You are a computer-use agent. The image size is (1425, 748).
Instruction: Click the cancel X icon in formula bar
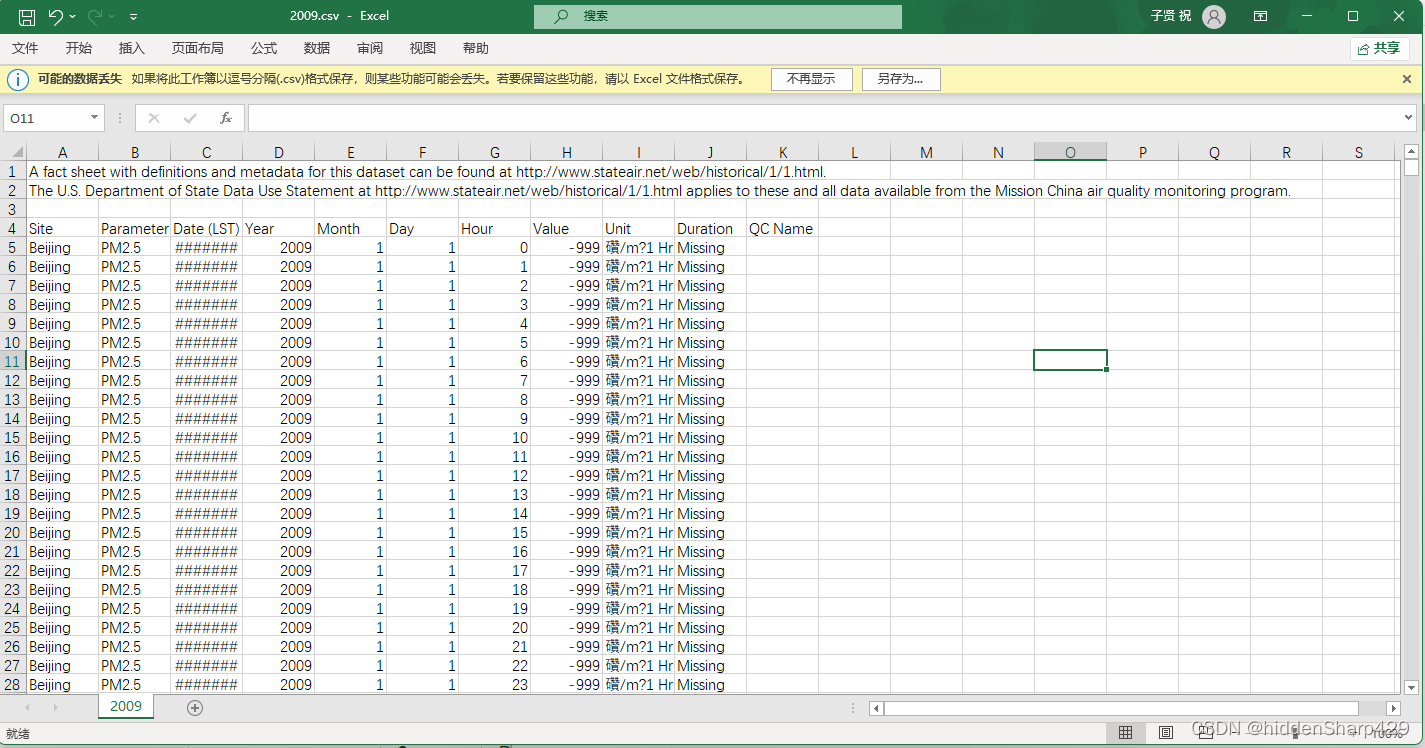tap(154, 118)
